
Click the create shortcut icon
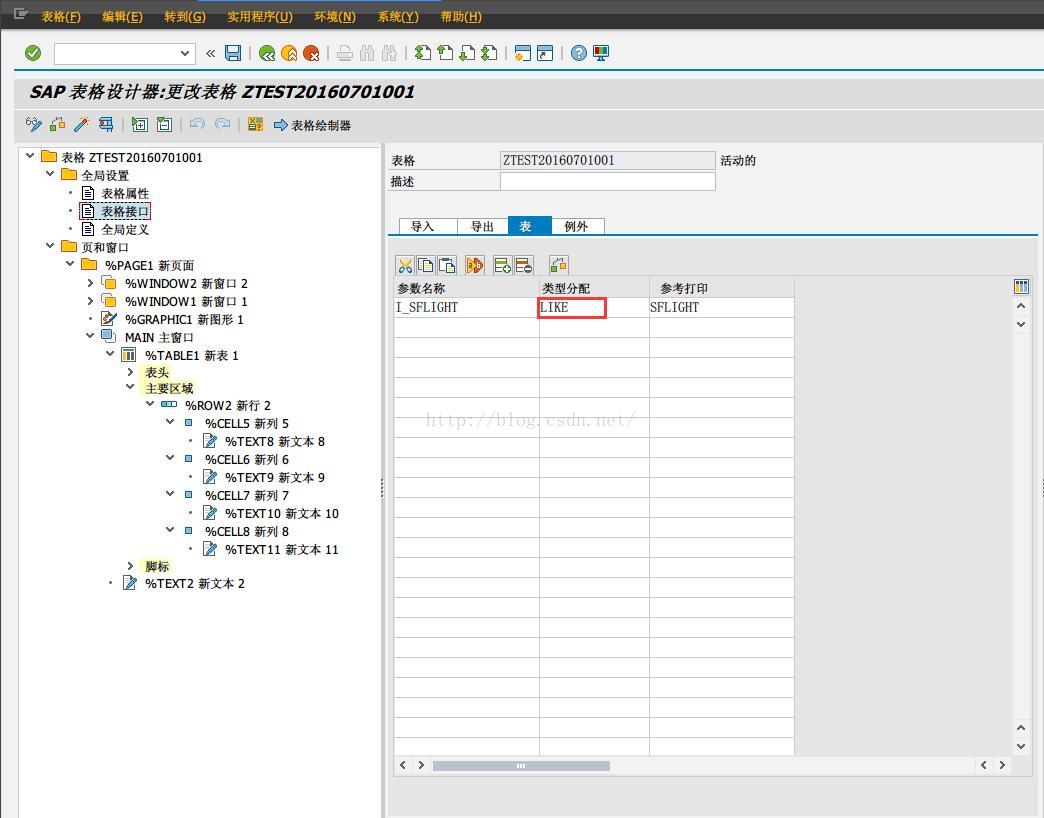(545, 53)
